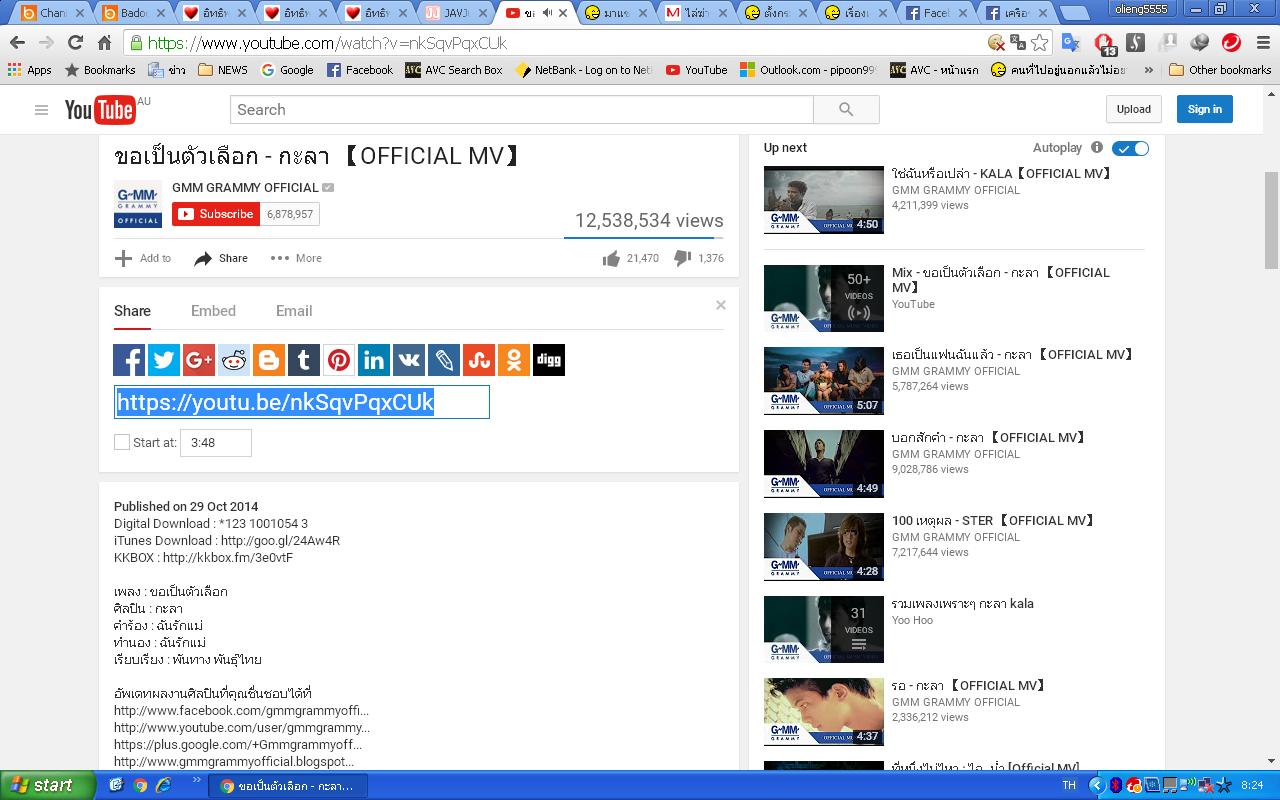Switch to the Embed tab
The height and width of the screenshot is (800, 1280).
pyautogui.click(x=213, y=311)
